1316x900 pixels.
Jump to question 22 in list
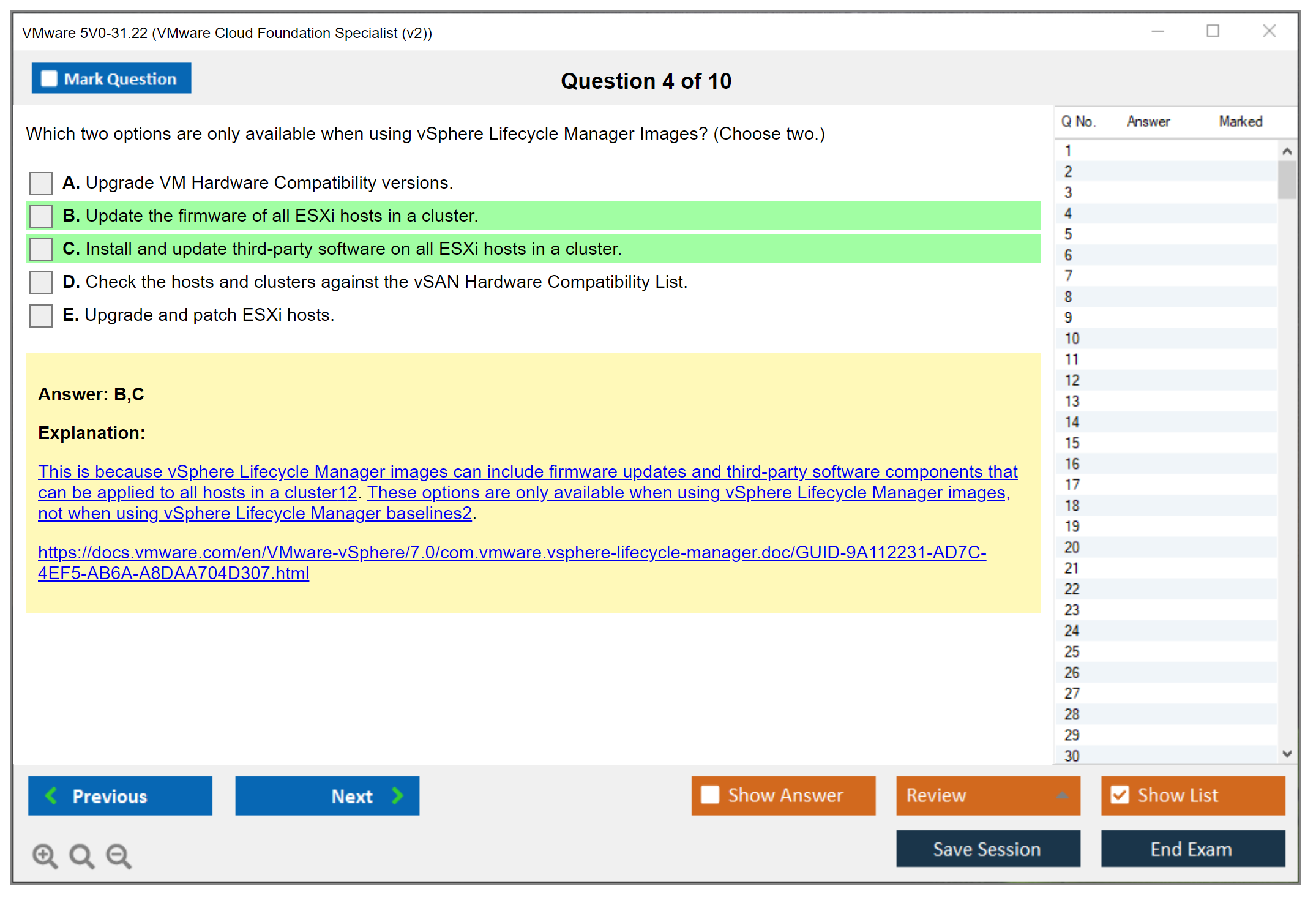1072,589
